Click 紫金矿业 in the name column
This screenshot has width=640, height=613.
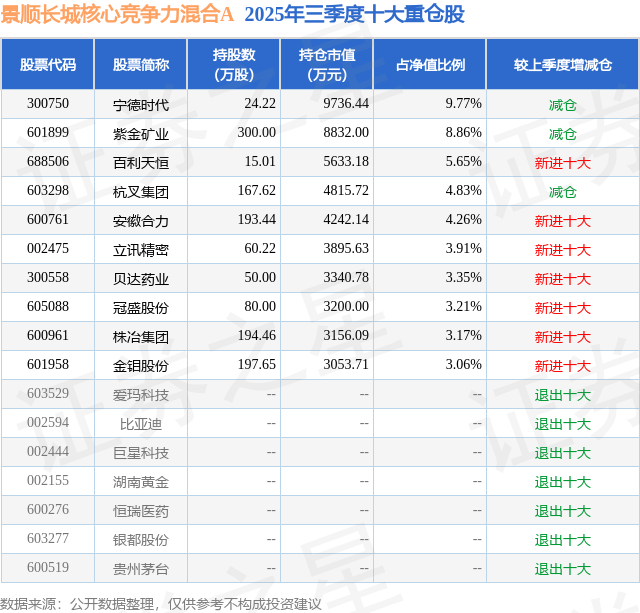[141, 134]
